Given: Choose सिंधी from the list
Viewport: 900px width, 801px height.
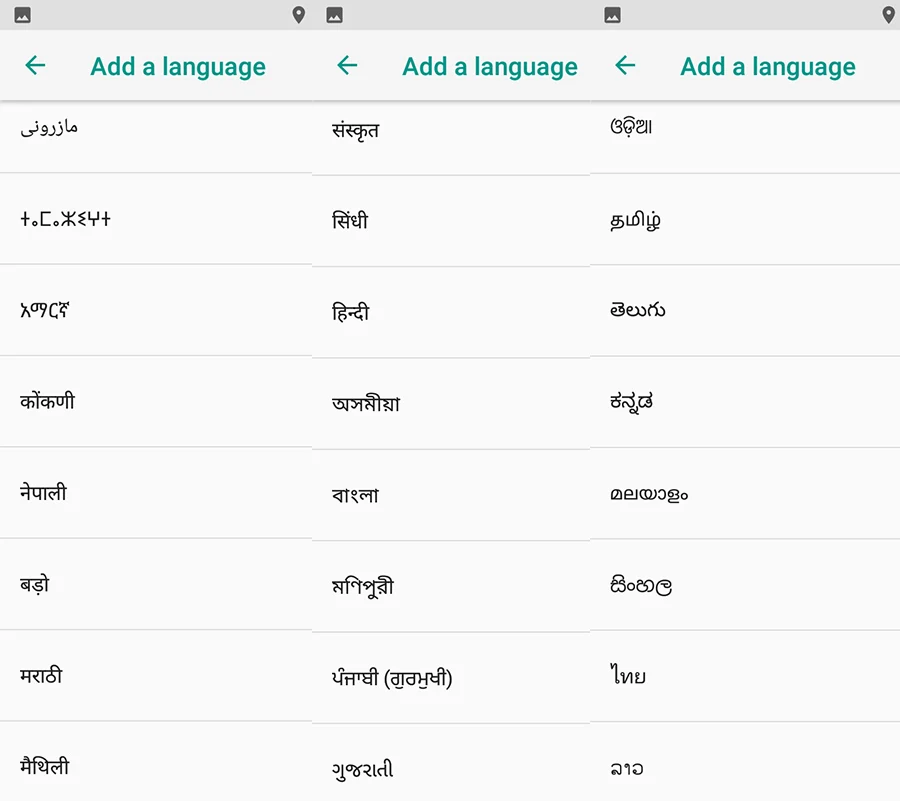Looking at the screenshot, I should (x=451, y=221).
